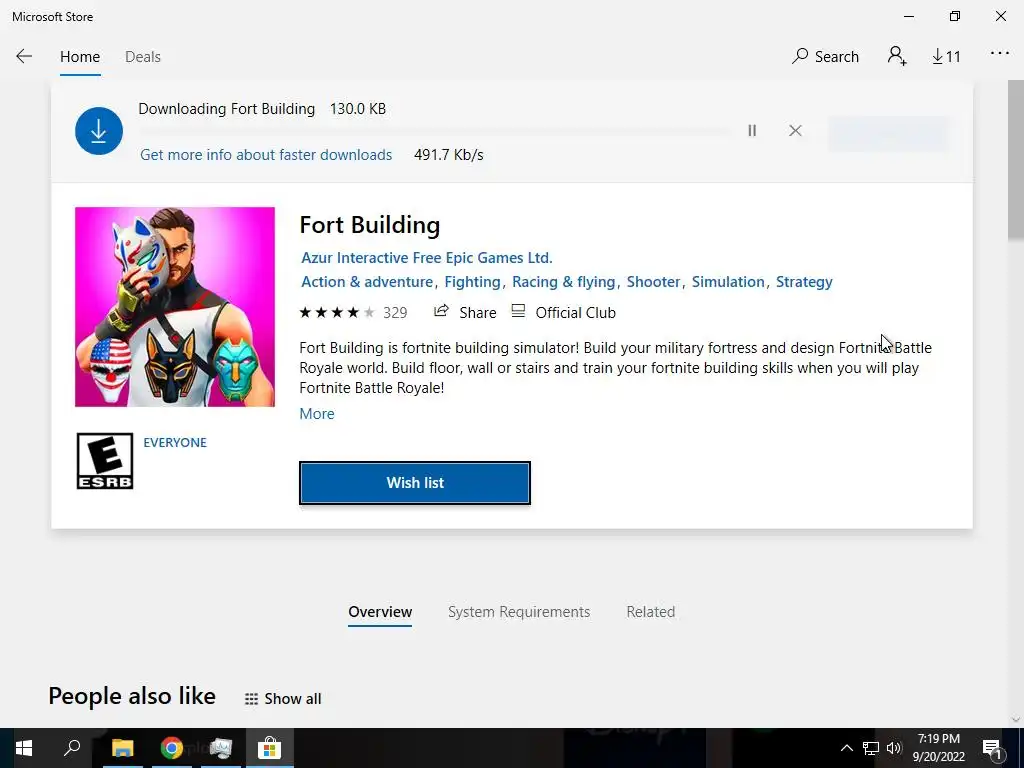
Task: Switch to the Deals tab
Action: point(142,57)
